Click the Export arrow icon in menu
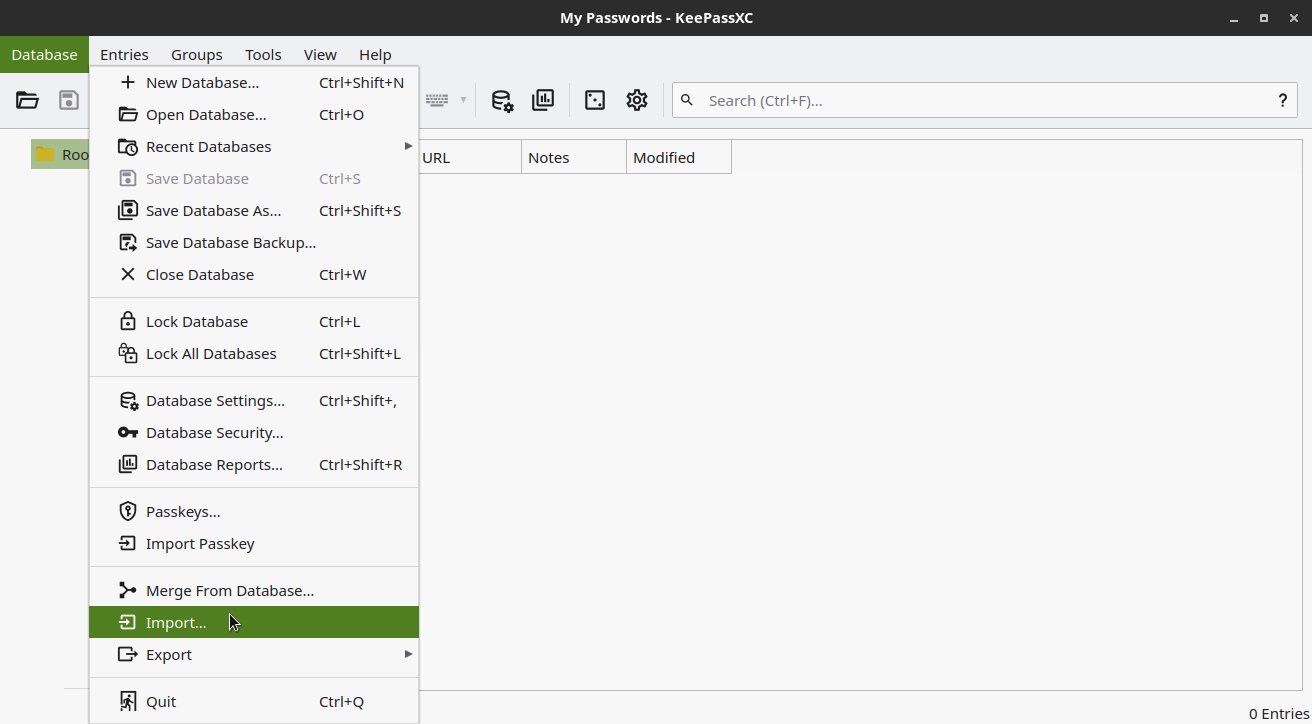Screen dimensions: 1312x724 pyautogui.click(x=127, y=655)
